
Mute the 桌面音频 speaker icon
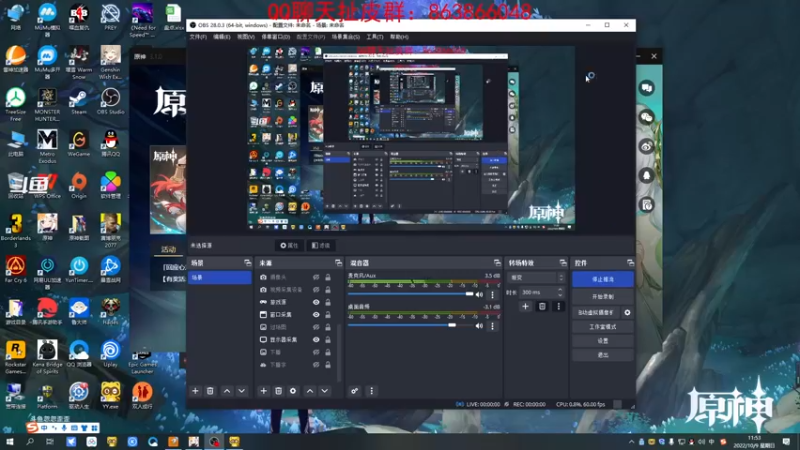479,326
